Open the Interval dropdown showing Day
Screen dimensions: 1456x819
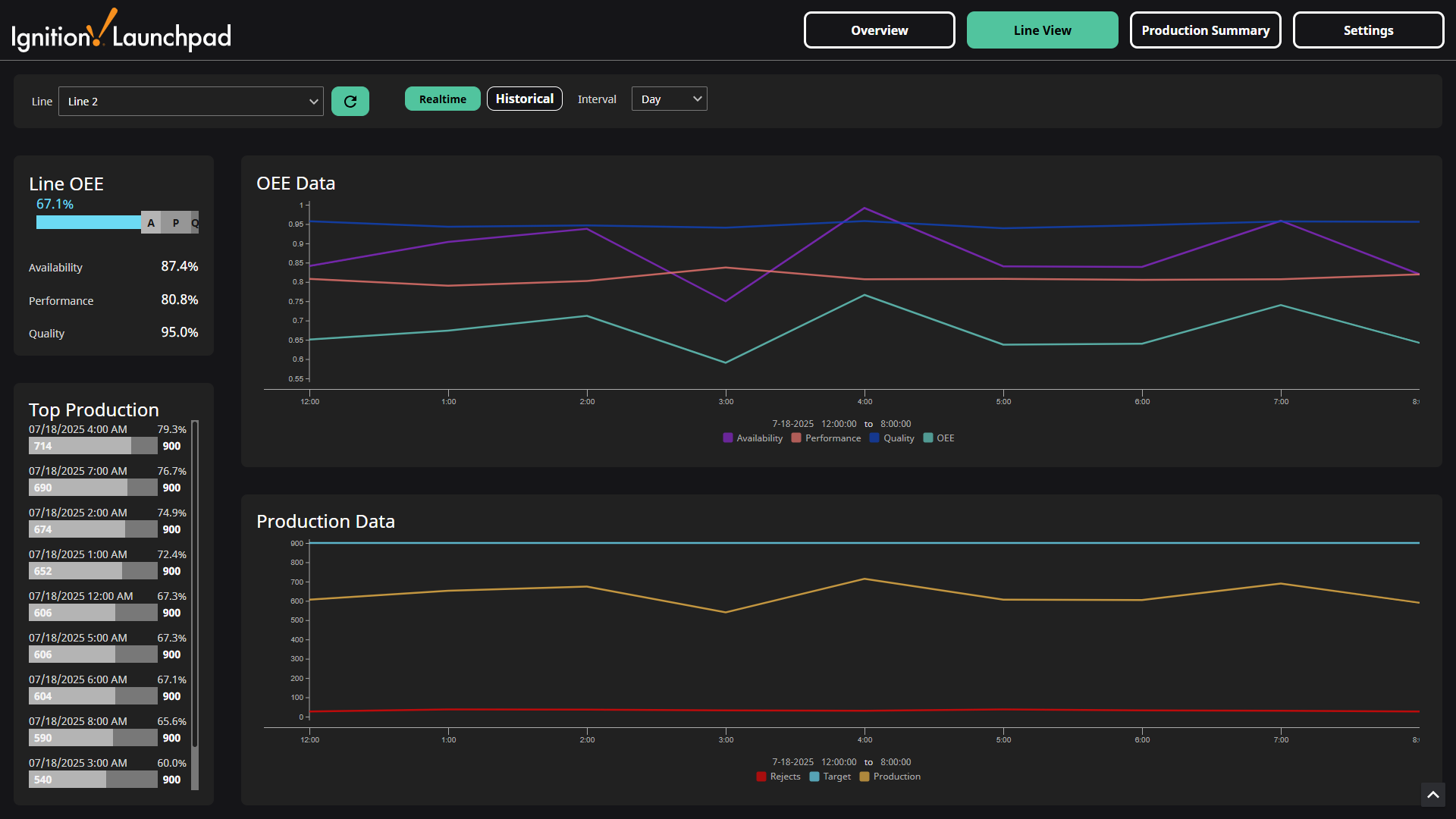pos(669,99)
